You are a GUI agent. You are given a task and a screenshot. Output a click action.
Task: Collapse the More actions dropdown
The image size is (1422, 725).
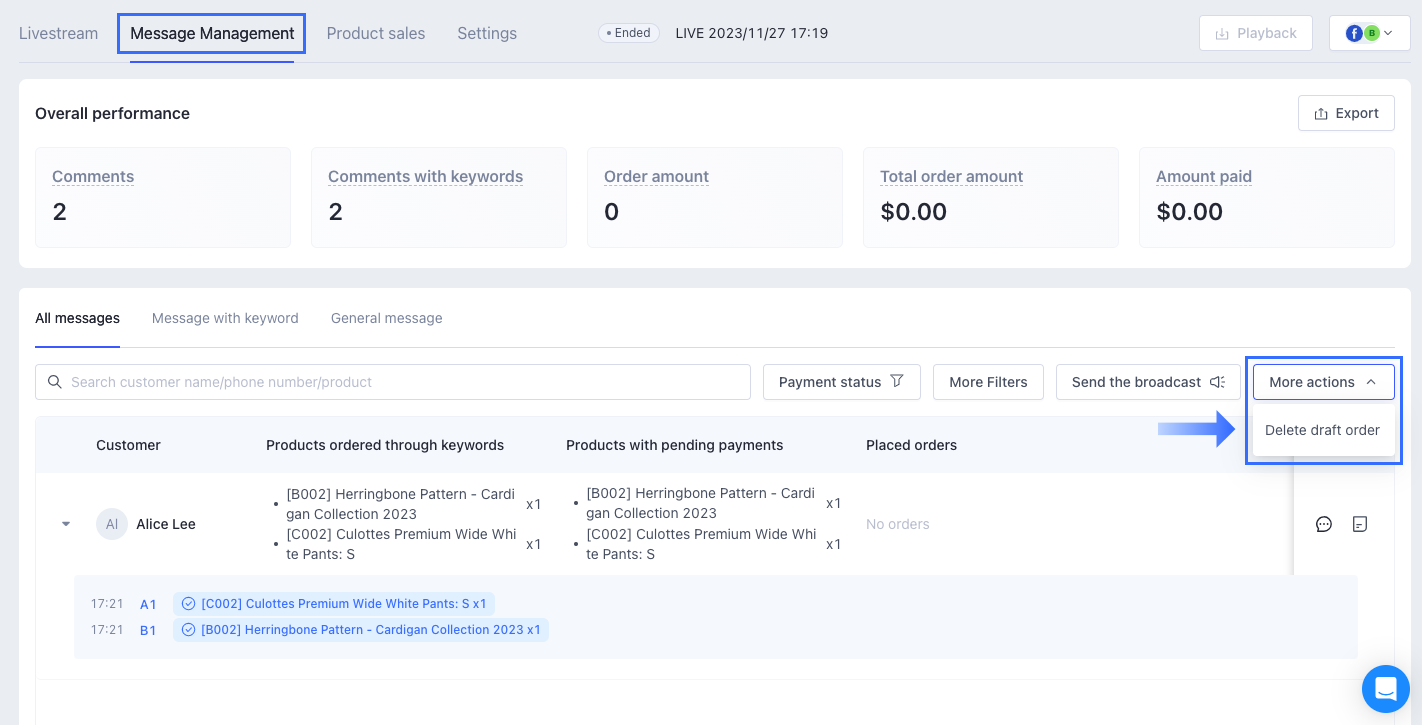1323,382
